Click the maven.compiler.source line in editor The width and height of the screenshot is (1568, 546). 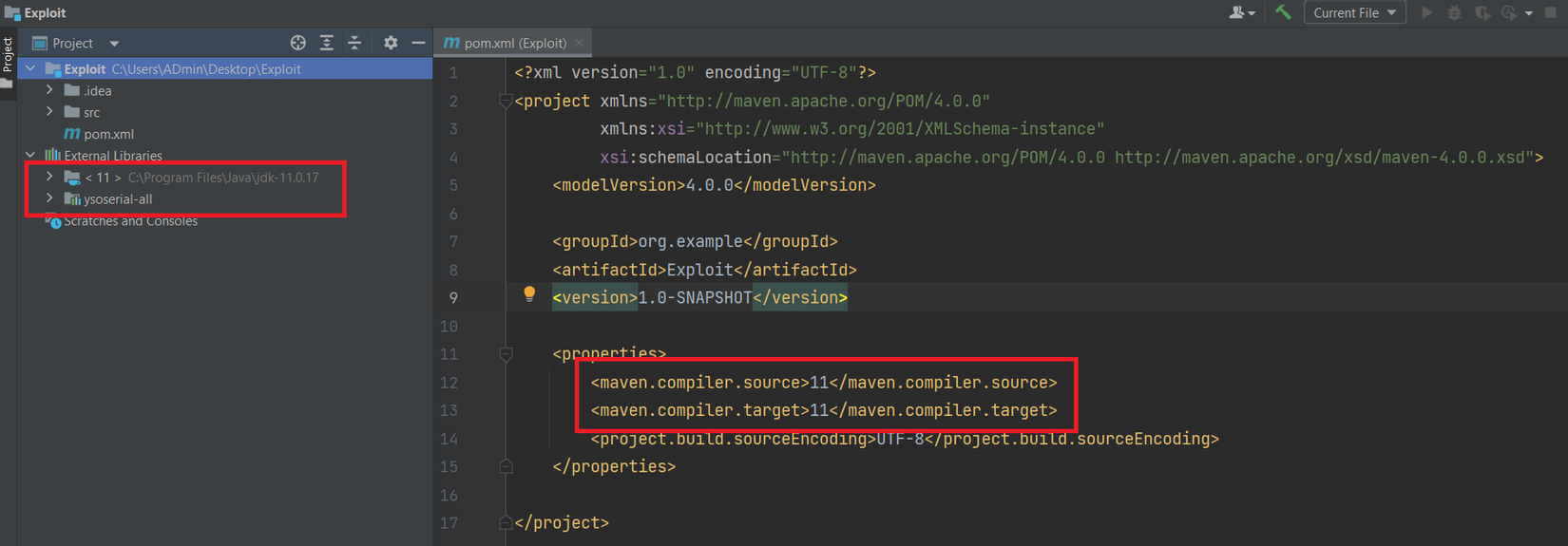pos(824,383)
